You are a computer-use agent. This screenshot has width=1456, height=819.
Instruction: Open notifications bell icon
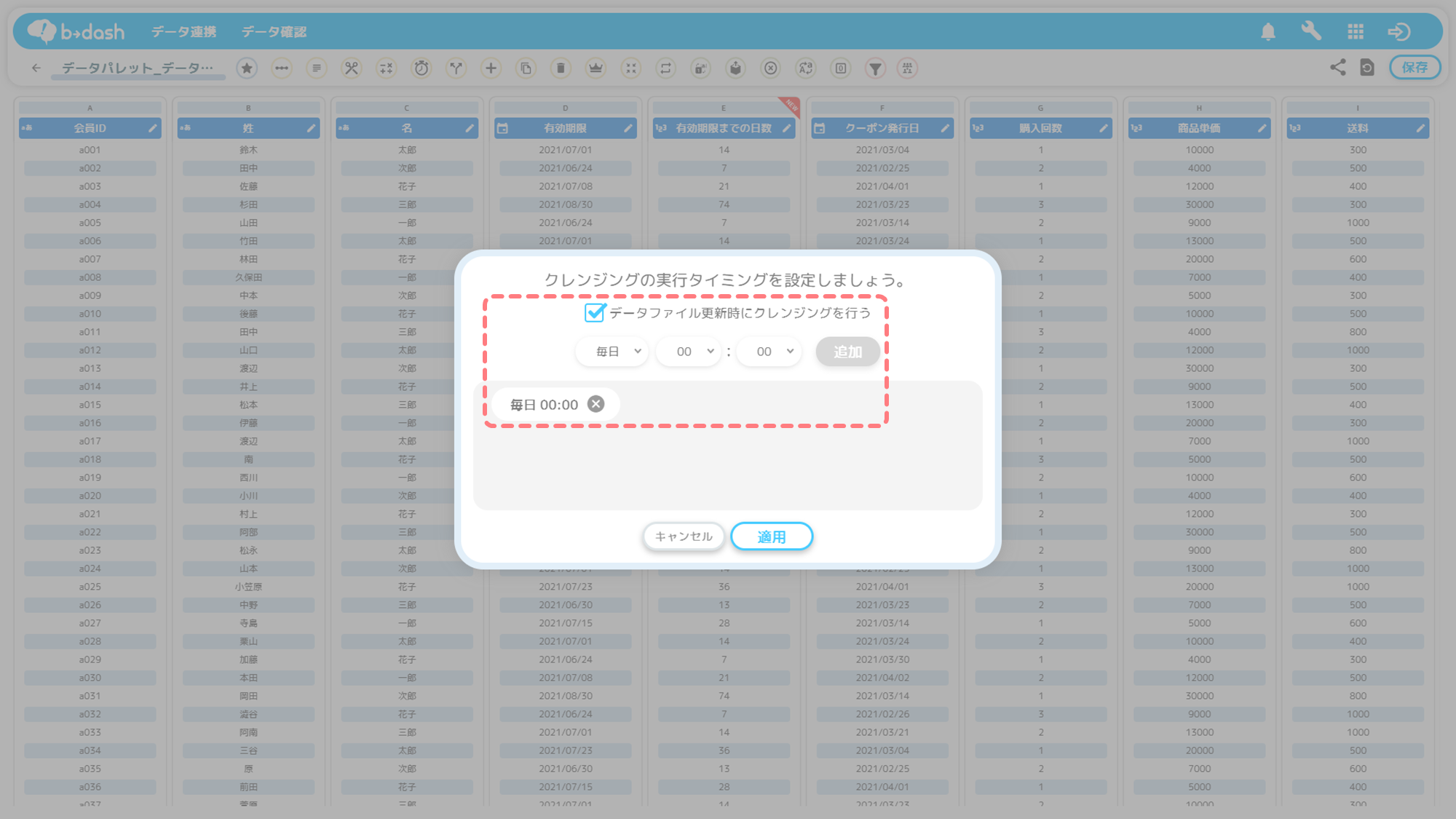[1268, 31]
